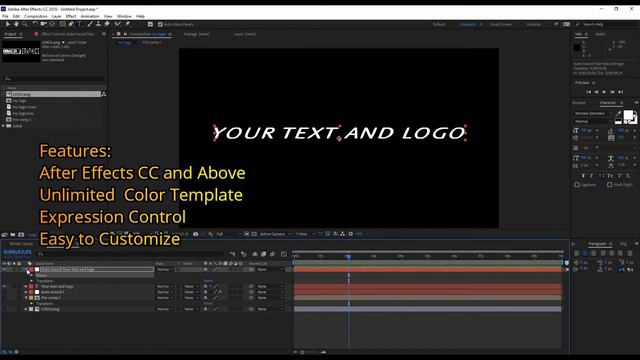Jump to last frame in Preview
Image resolution: width=640 pixels, height=360 pixels.
point(621,92)
